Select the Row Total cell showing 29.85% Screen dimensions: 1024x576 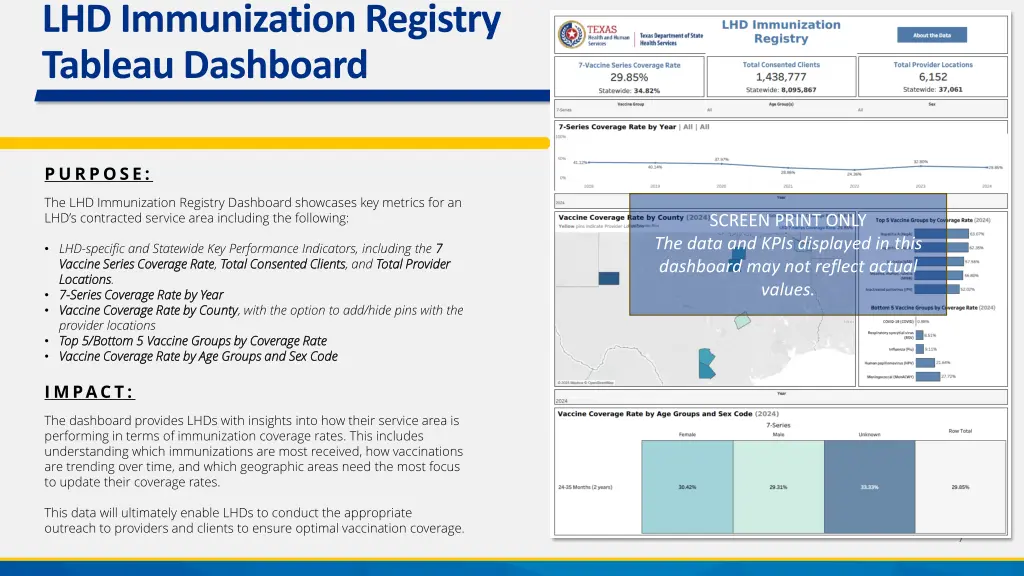[960, 487]
